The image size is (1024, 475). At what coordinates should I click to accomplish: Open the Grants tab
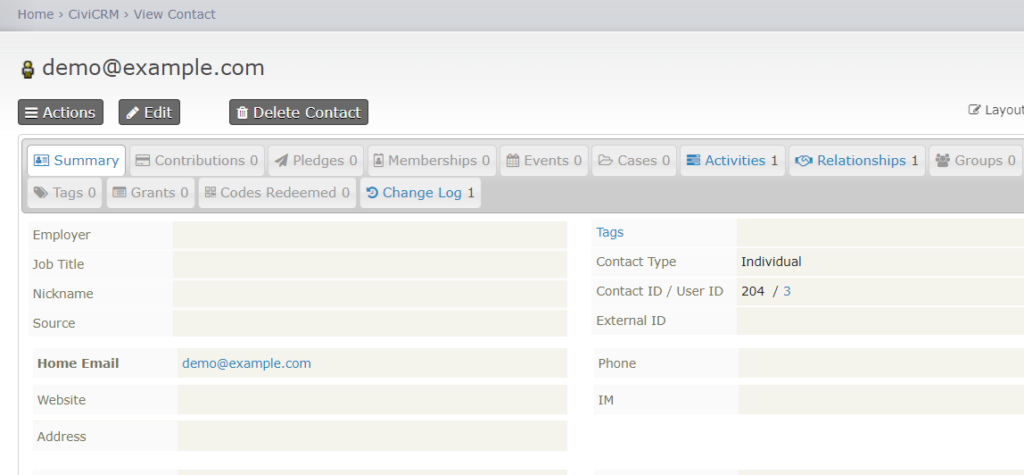150,193
